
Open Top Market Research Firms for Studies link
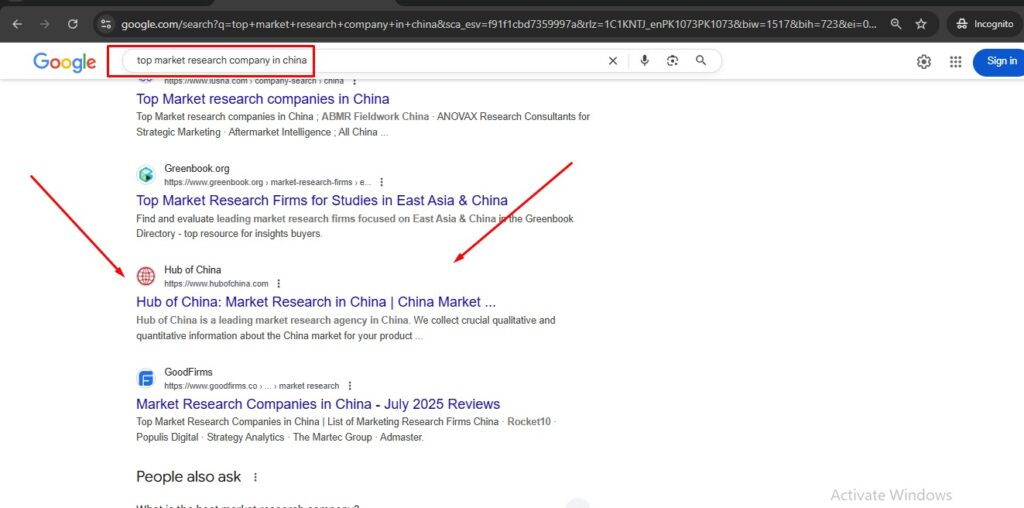click(322, 200)
